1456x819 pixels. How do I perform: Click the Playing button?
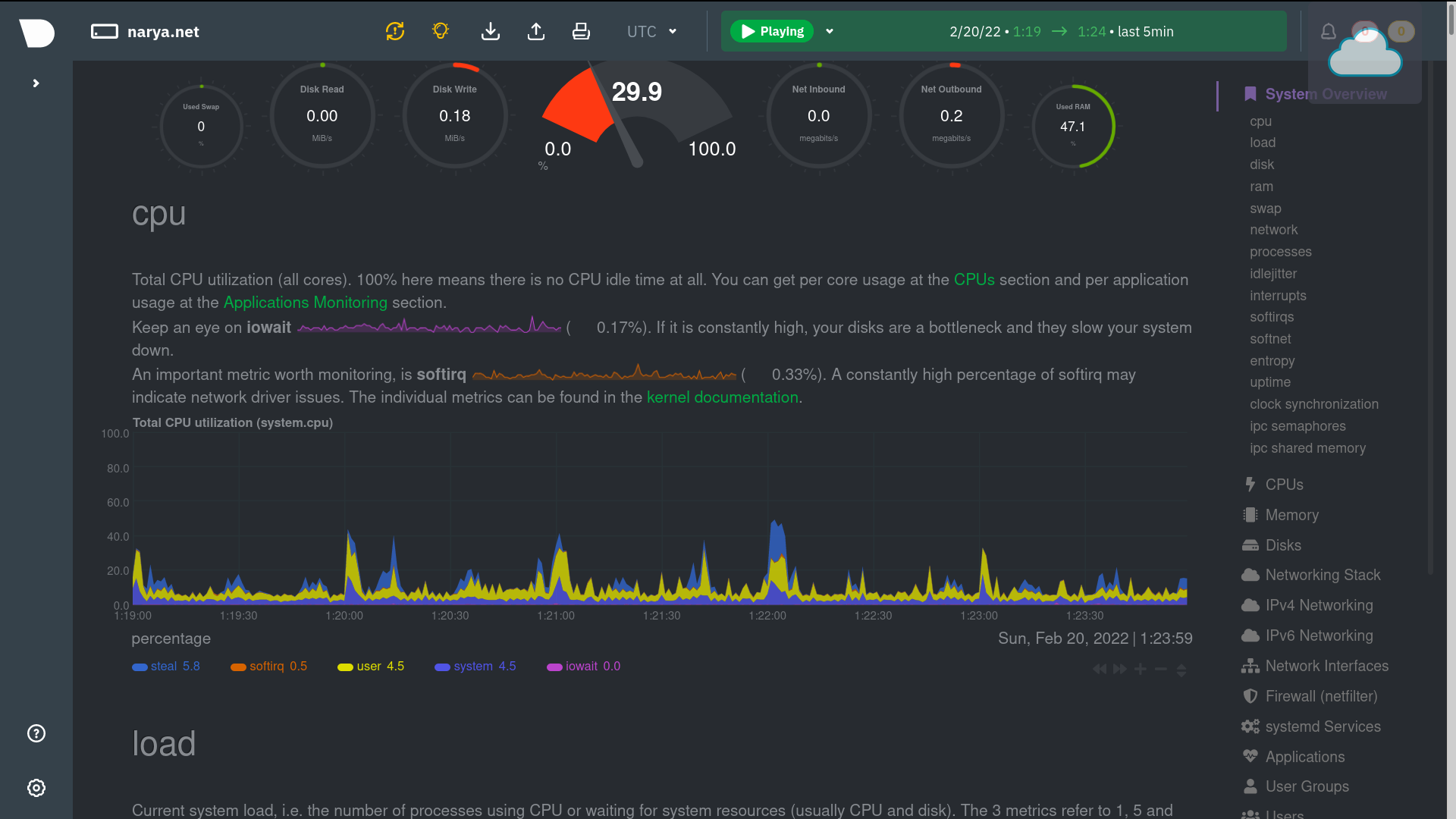pos(772,32)
